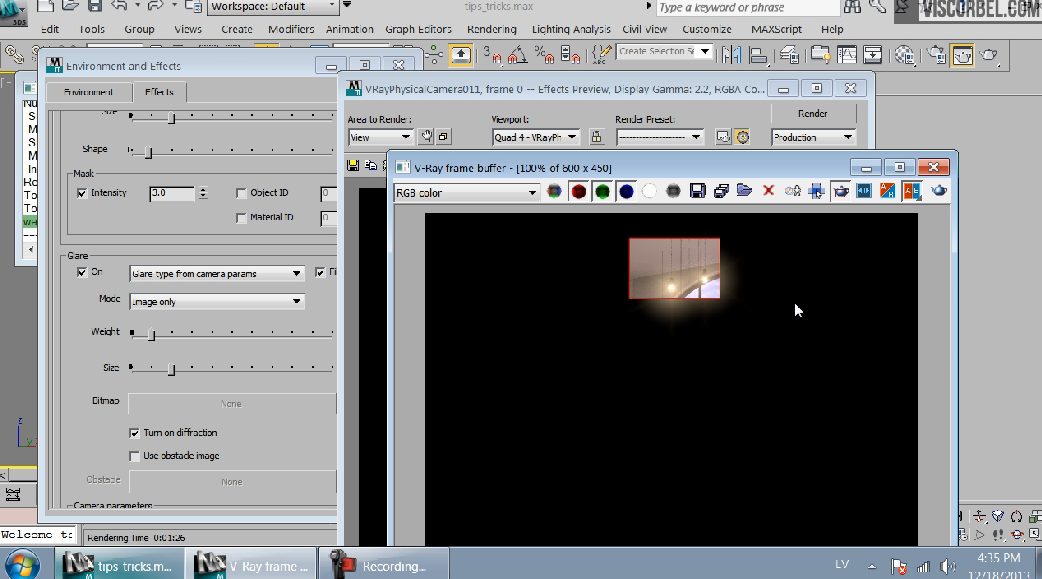The width and height of the screenshot is (1042, 579).
Task: Open the Production render mode dropdown
Action: (813, 137)
